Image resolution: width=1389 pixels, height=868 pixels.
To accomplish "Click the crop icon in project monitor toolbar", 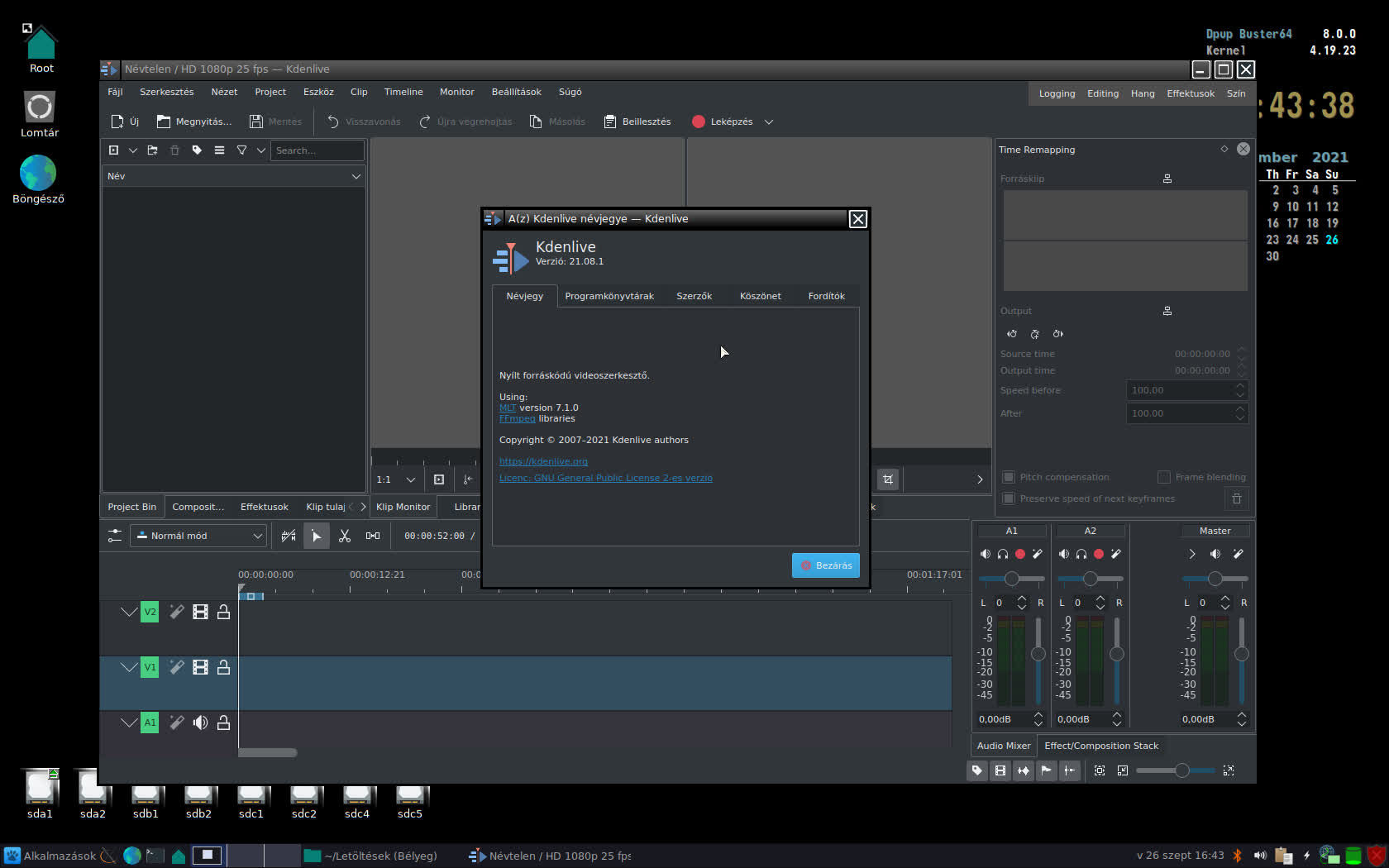I will pos(887,479).
